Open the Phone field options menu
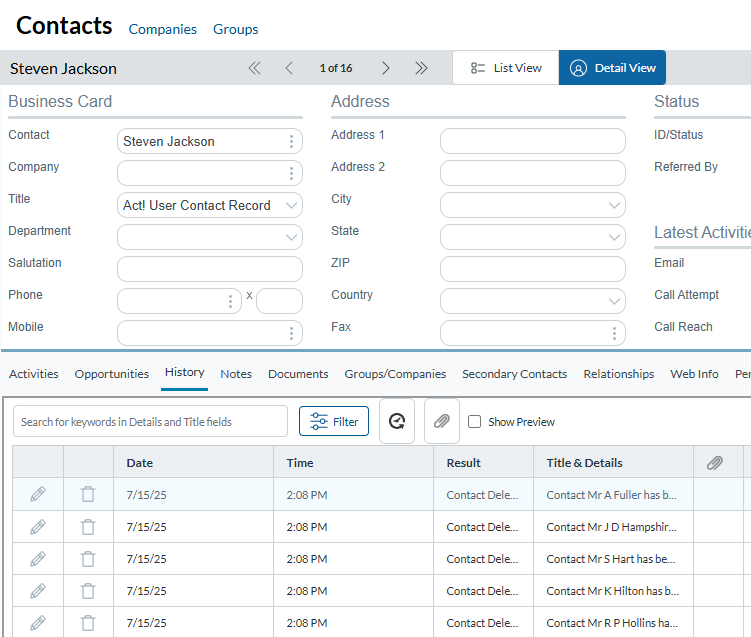751x637 pixels. 230,301
